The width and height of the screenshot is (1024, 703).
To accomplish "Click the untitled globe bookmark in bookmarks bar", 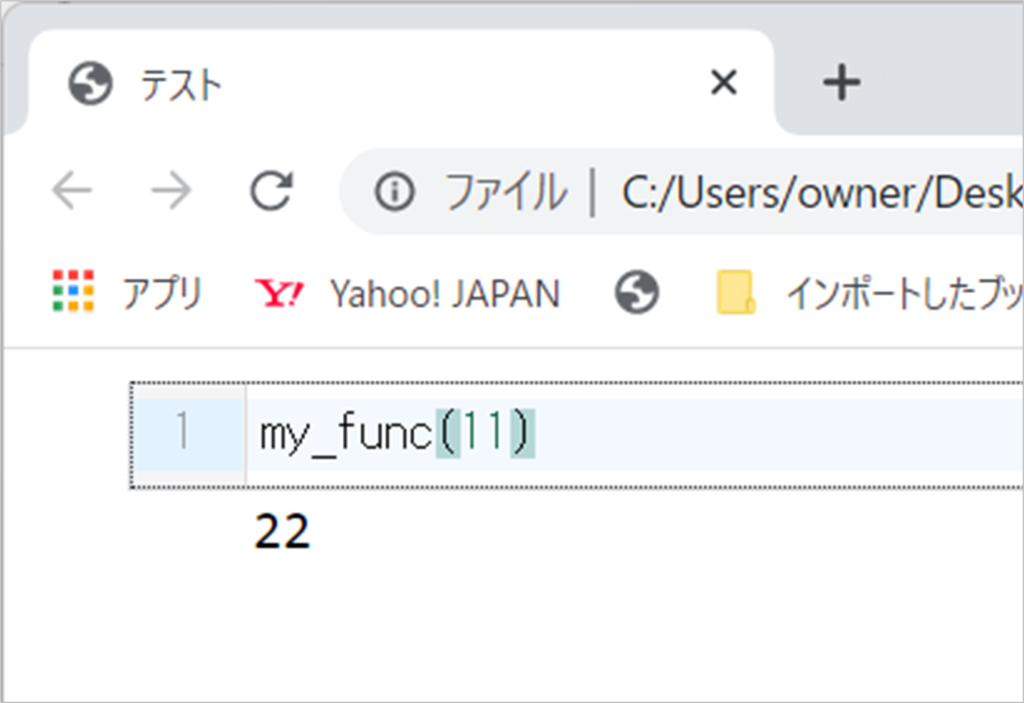I will [x=637, y=293].
